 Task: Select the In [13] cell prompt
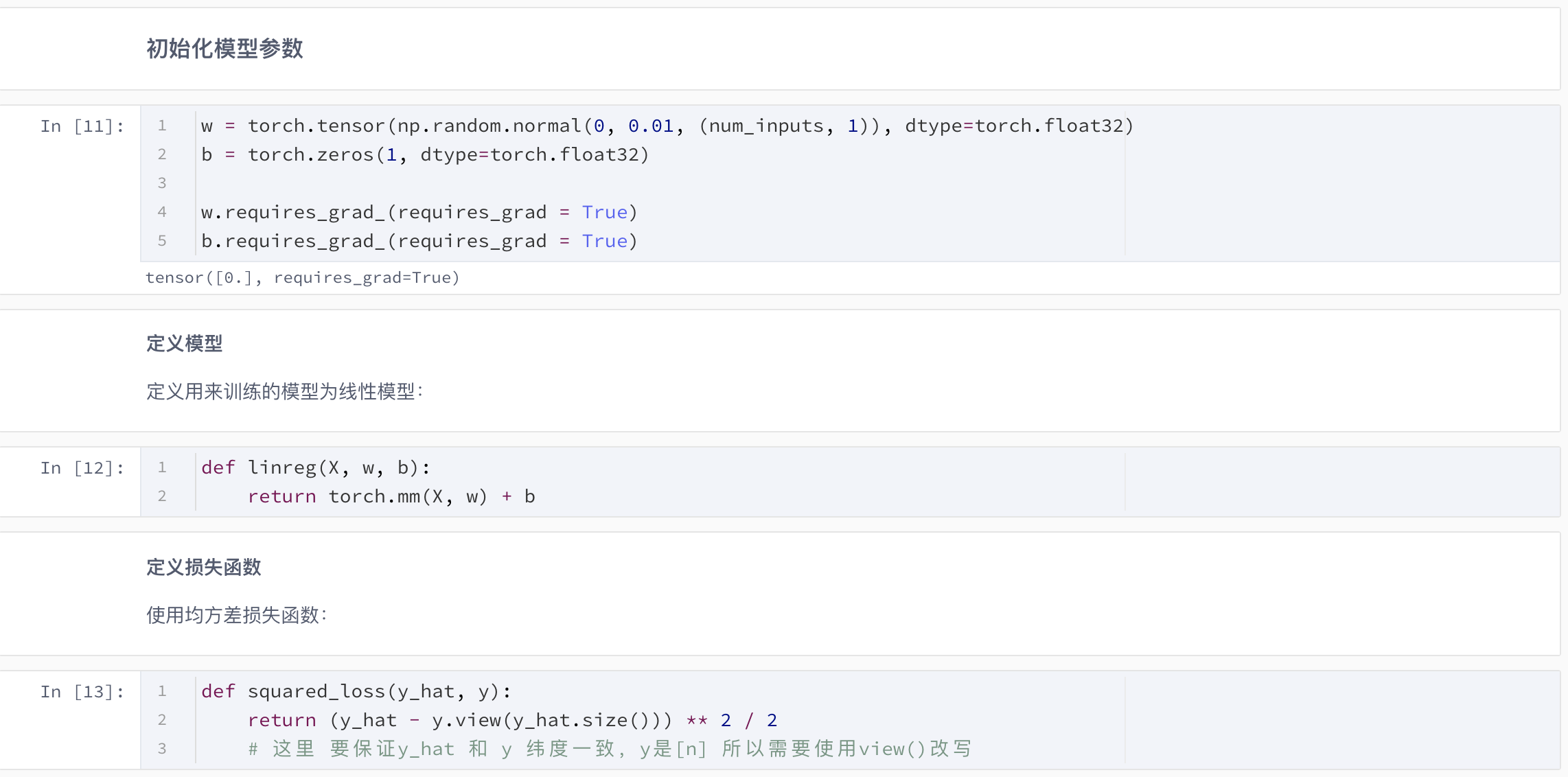(x=82, y=692)
